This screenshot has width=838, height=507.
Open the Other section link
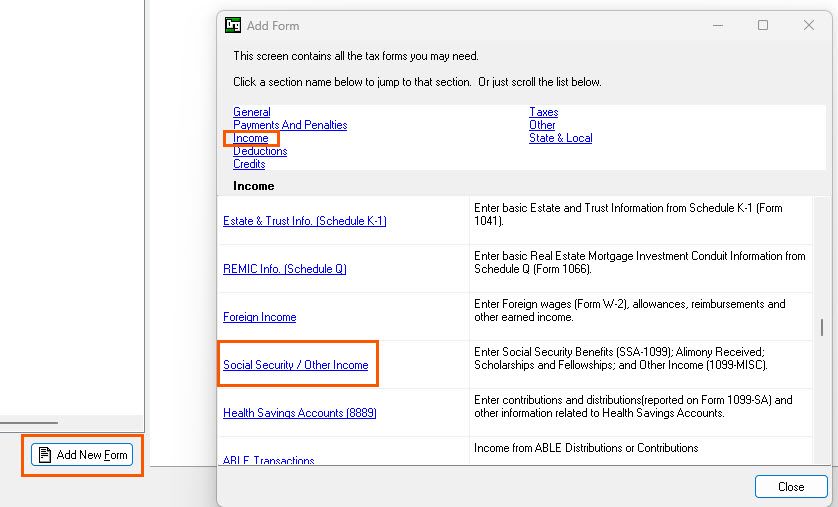click(542, 125)
